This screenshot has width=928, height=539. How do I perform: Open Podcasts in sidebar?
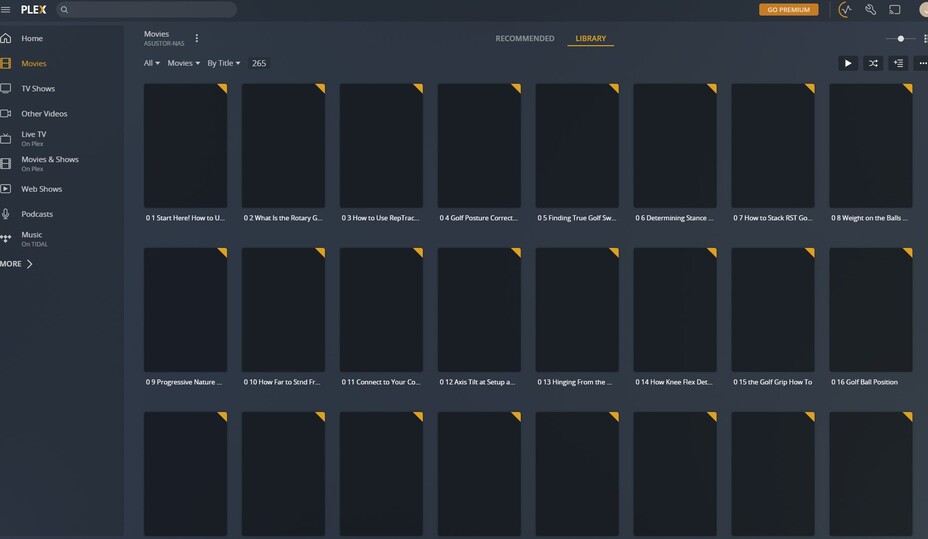coord(37,214)
